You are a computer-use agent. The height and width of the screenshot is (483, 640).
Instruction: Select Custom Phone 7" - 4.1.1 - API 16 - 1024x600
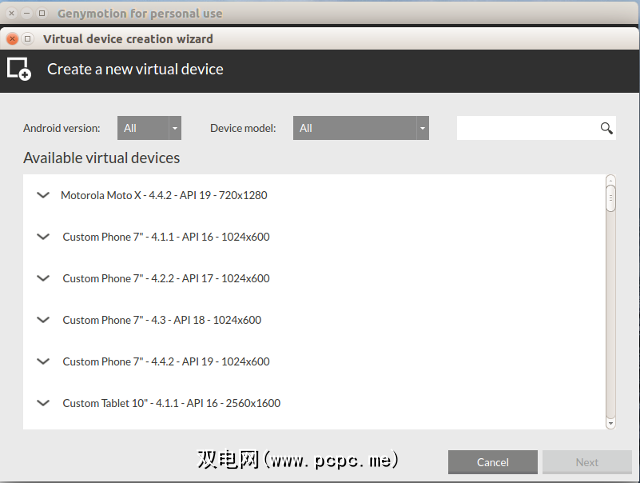(166, 237)
